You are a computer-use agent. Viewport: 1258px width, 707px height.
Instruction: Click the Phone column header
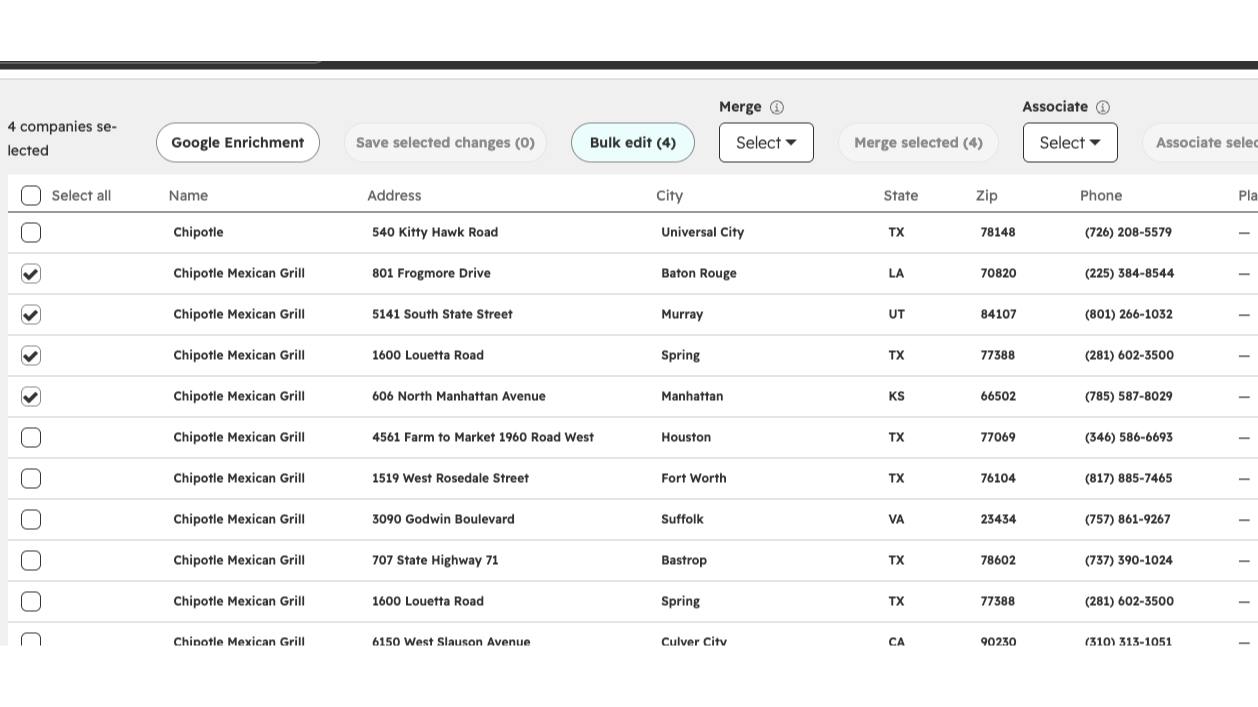point(1101,195)
